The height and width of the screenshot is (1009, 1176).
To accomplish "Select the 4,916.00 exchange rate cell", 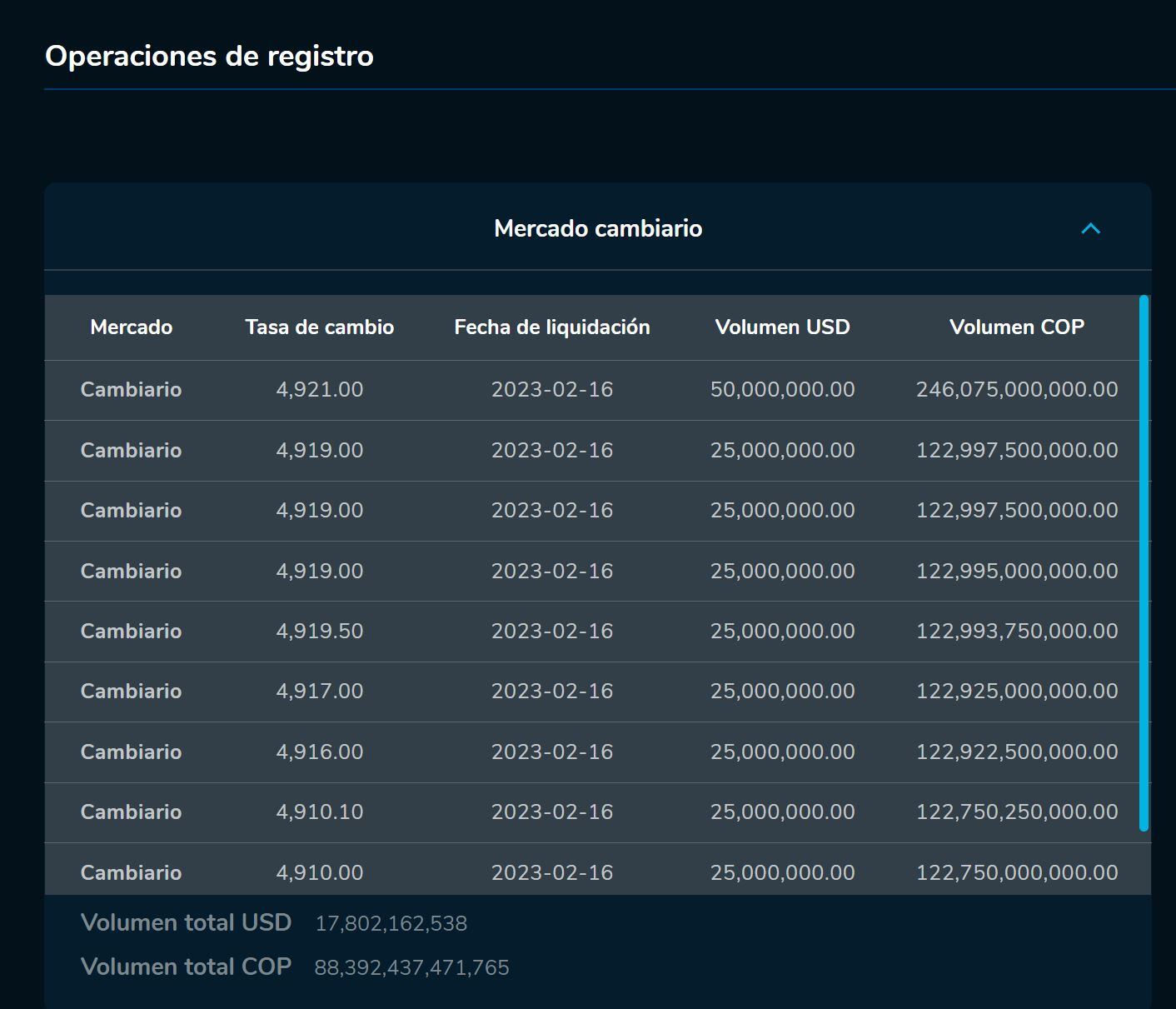I will click(319, 752).
